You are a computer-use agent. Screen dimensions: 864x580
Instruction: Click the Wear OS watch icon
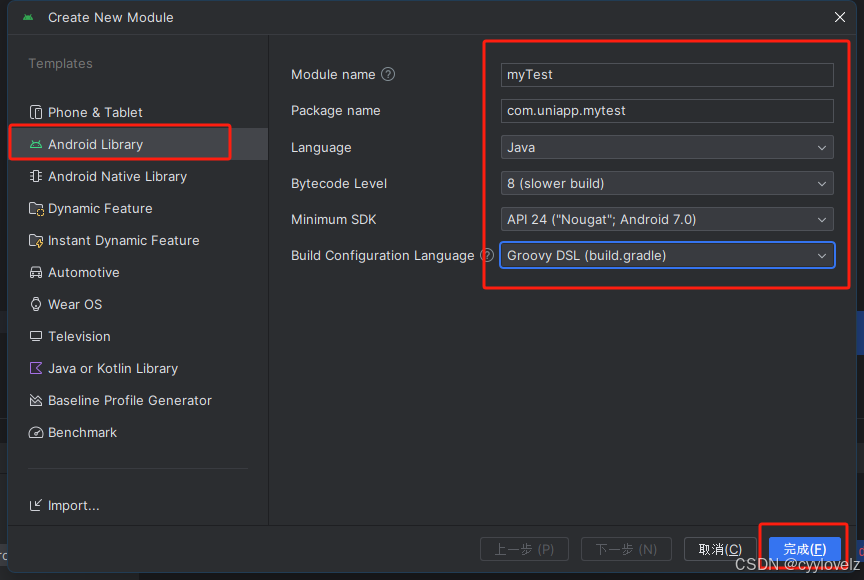(36, 304)
